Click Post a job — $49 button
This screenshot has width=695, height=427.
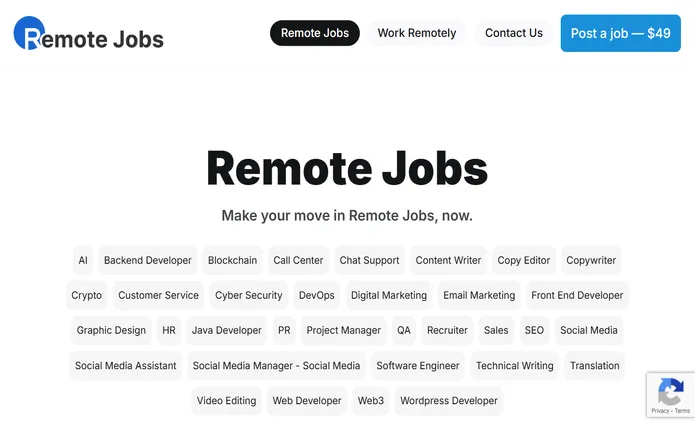[621, 33]
